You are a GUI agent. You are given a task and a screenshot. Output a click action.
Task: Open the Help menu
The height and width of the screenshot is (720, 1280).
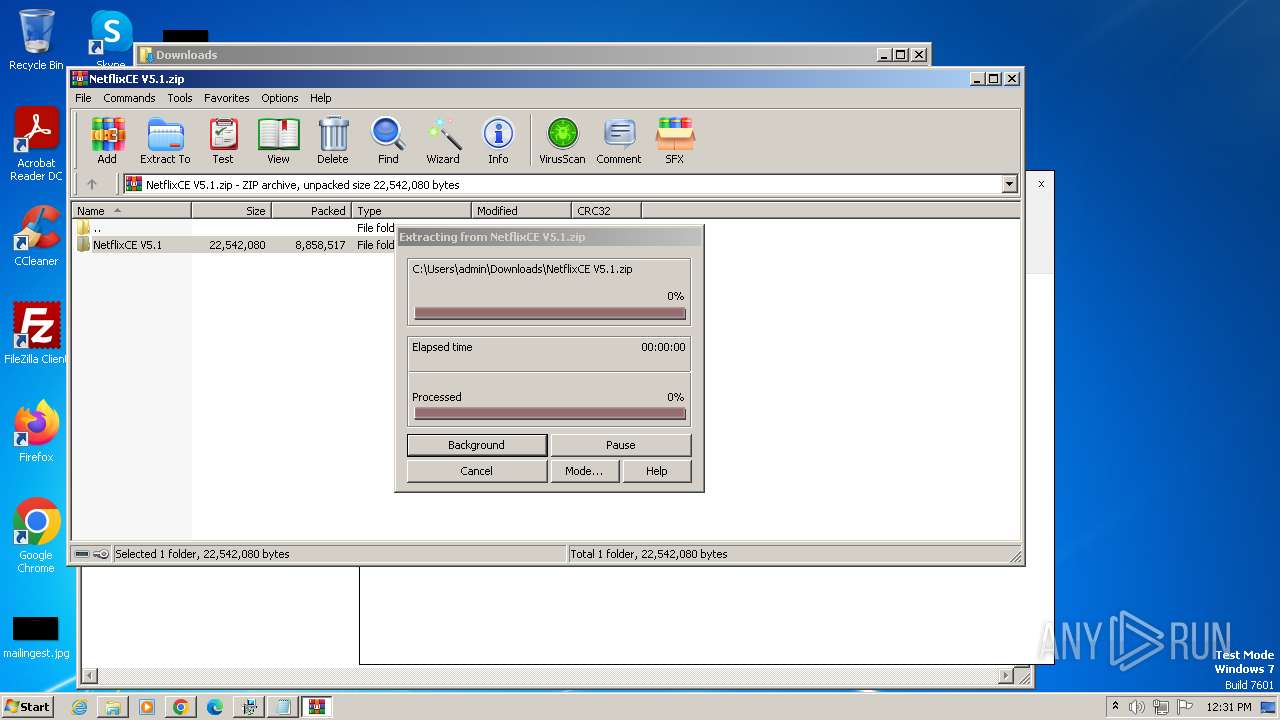point(320,98)
